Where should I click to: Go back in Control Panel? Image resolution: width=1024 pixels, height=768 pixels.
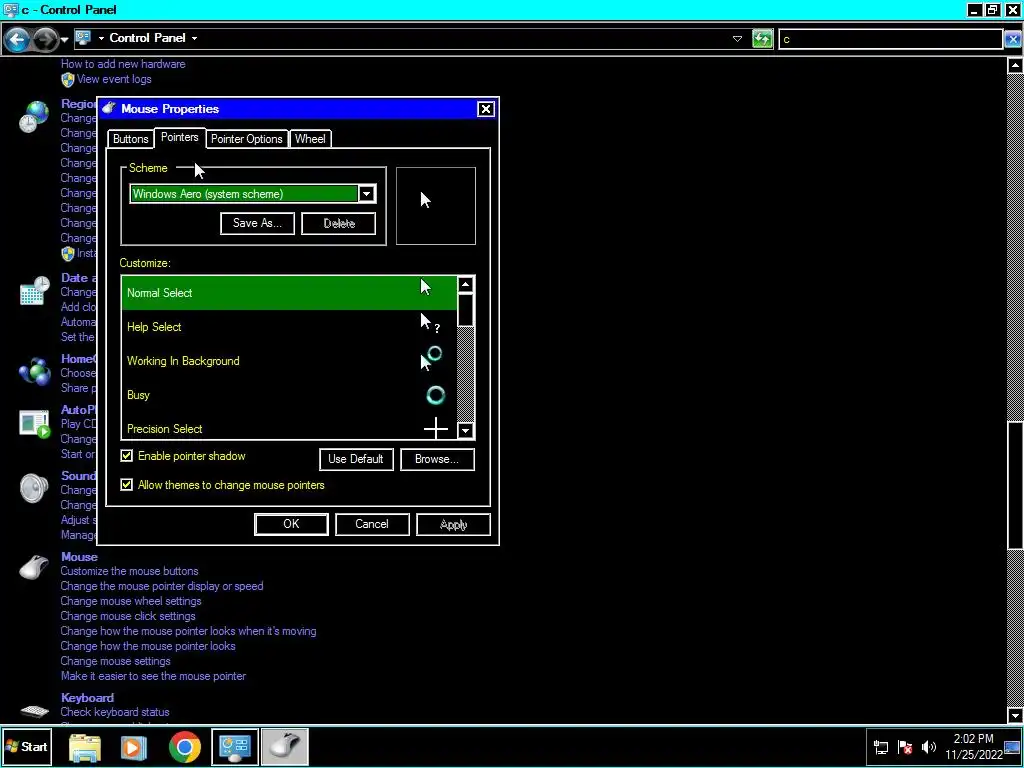pyautogui.click(x=17, y=40)
